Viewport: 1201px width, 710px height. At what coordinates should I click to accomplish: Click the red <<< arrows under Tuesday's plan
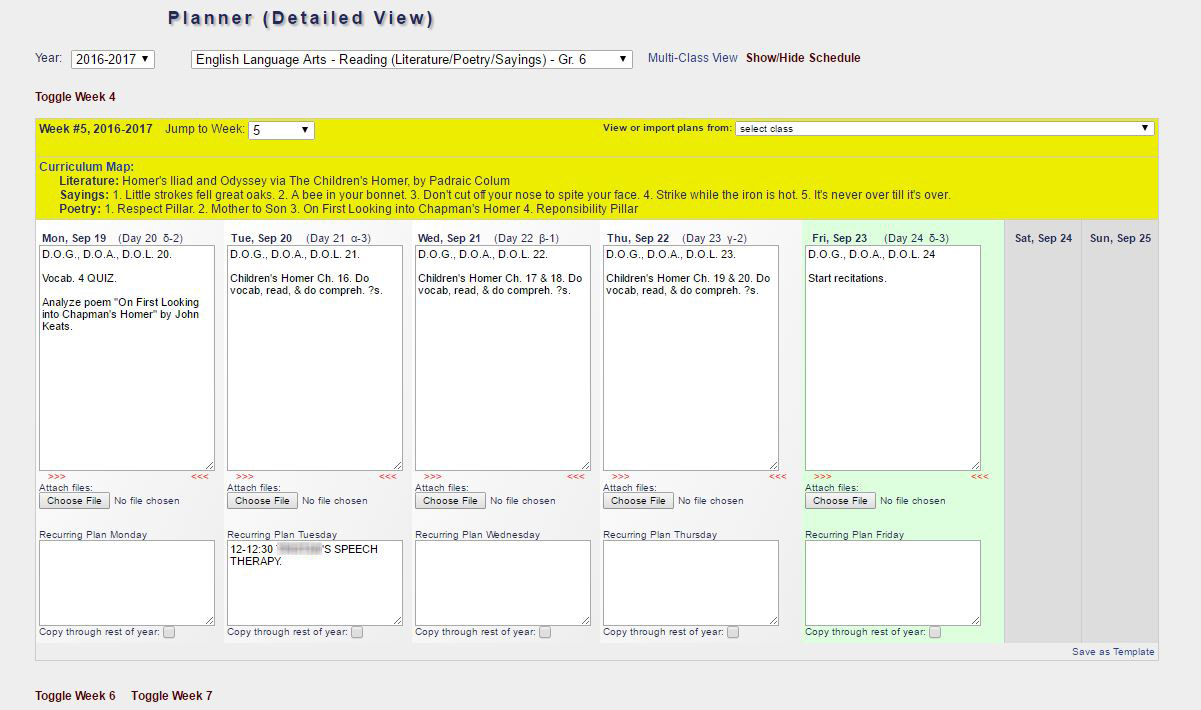point(388,477)
